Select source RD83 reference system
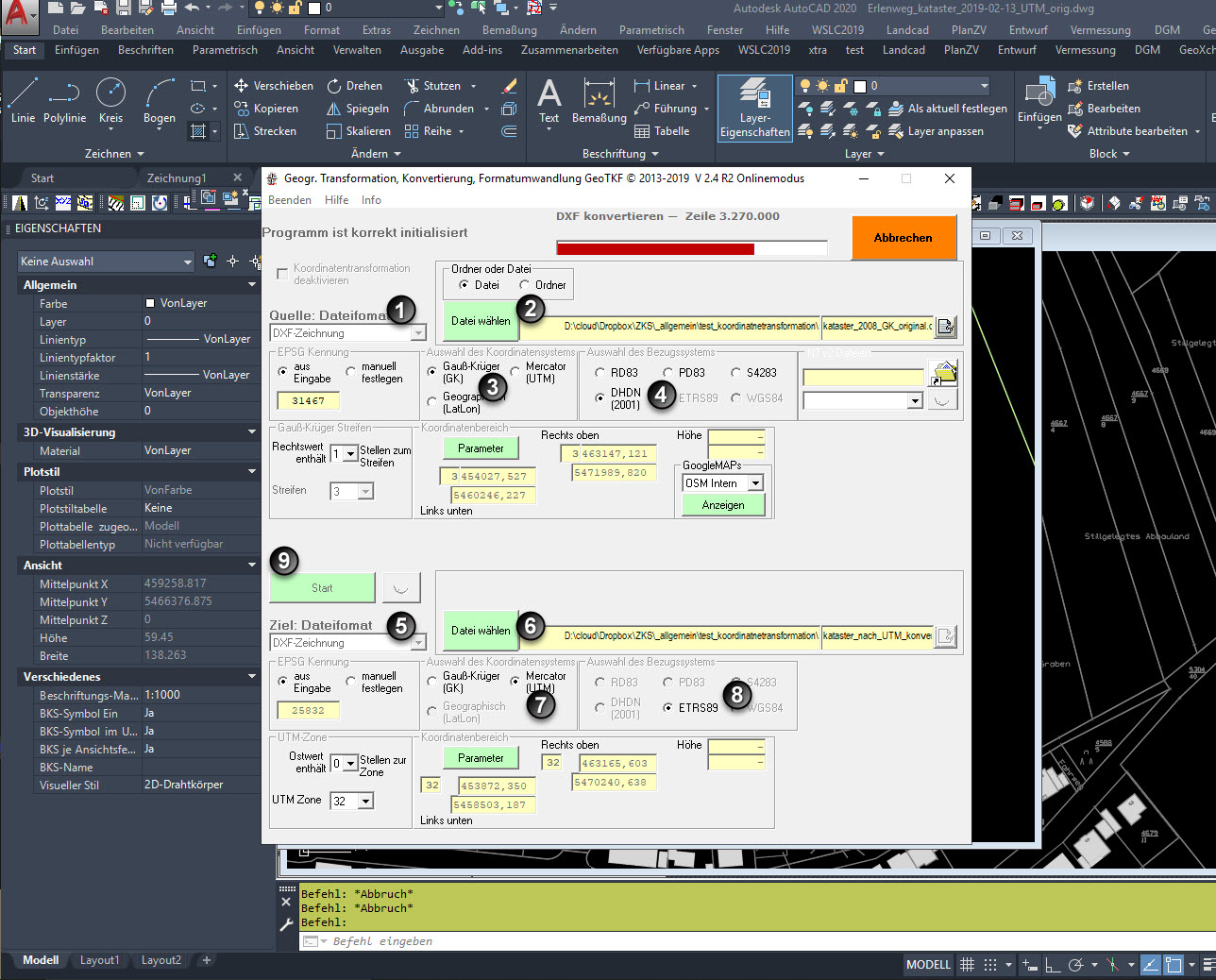 pos(600,373)
